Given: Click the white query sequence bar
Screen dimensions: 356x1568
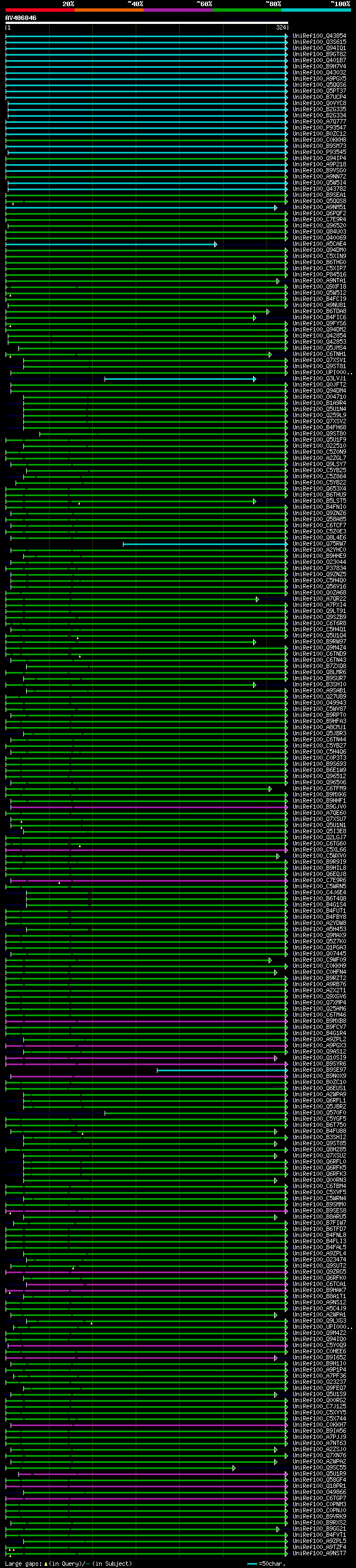Looking at the screenshot, I should [147, 23].
